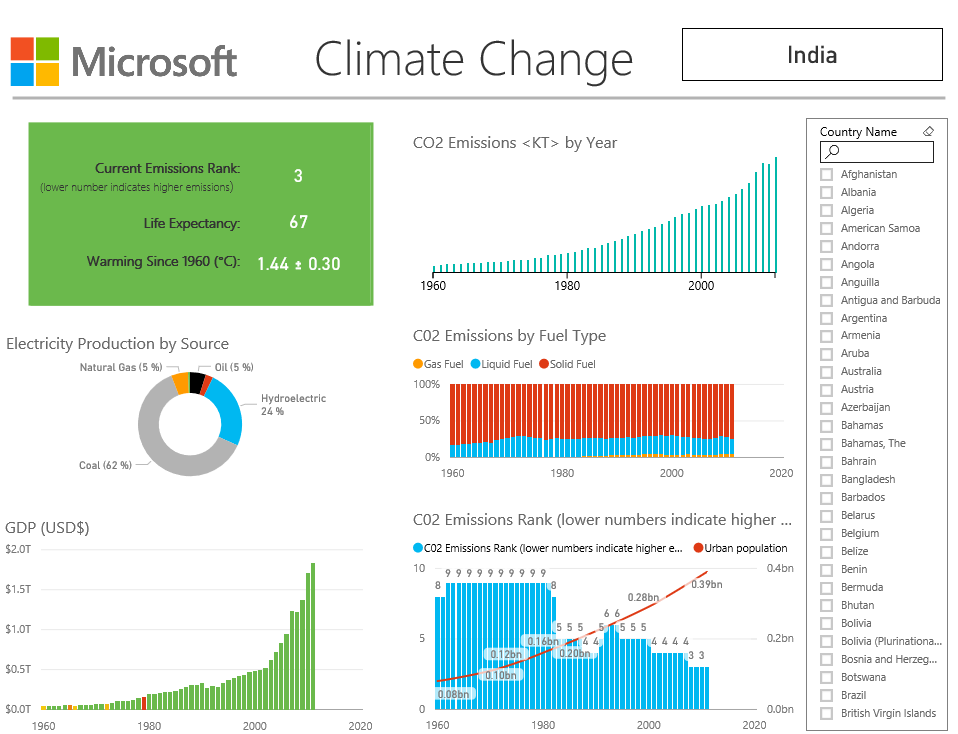Image resolution: width=958 pixels, height=734 pixels.
Task: Click the Solid Fuel legend marker
Action: [x=544, y=364]
